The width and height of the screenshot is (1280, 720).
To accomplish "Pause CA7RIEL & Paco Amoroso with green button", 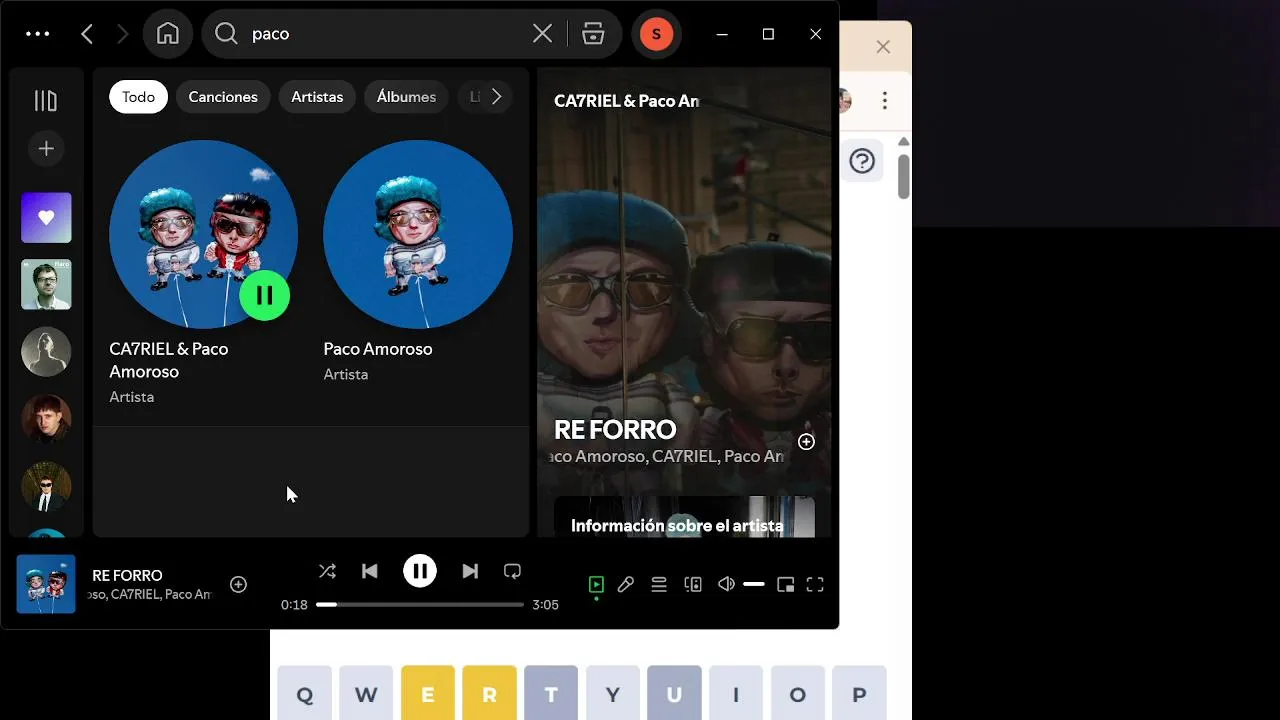I will [265, 295].
